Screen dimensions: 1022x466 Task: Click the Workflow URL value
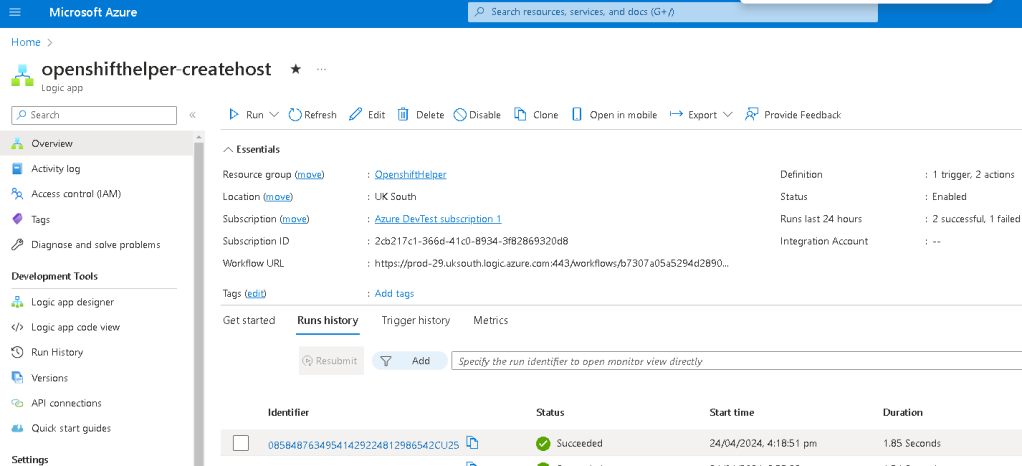(551, 264)
